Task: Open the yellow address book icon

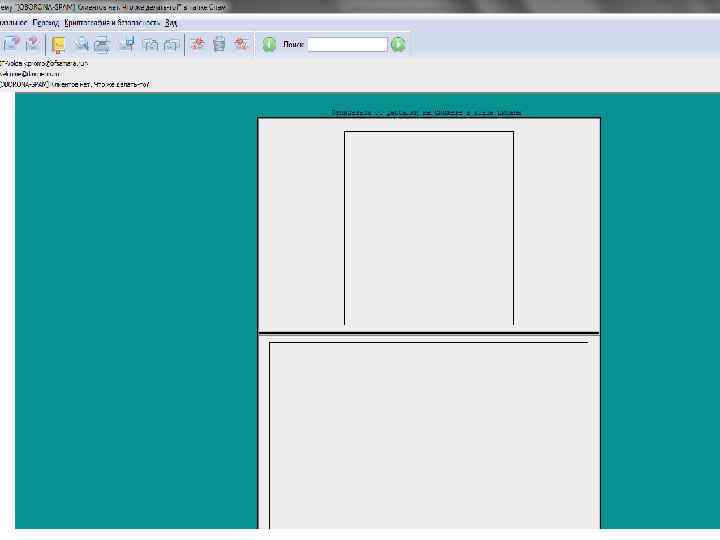Action: [58, 45]
